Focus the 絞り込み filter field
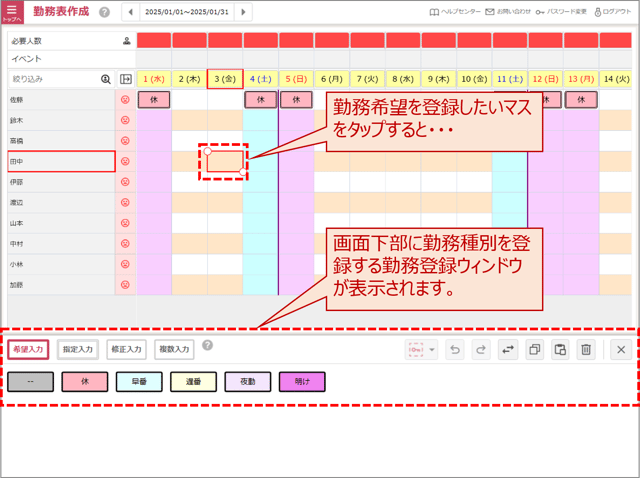Viewport: 640px width, 478px height. click(60, 79)
